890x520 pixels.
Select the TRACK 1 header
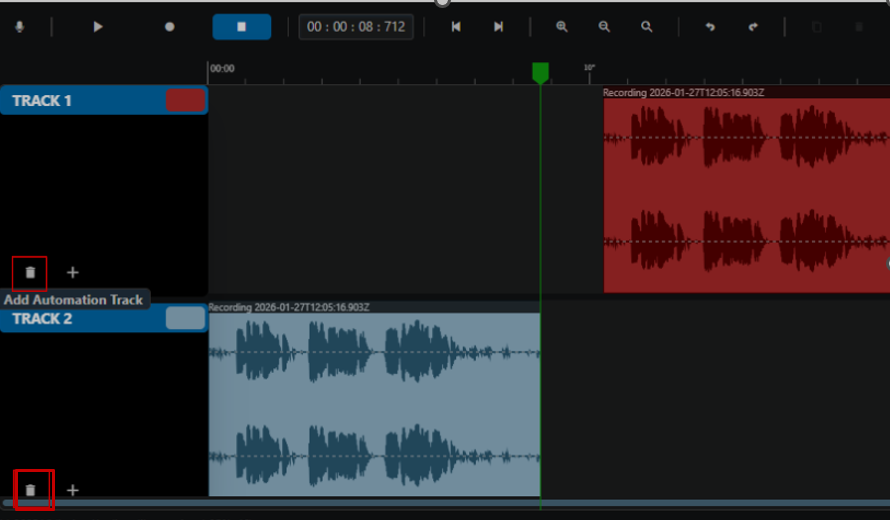pos(104,100)
